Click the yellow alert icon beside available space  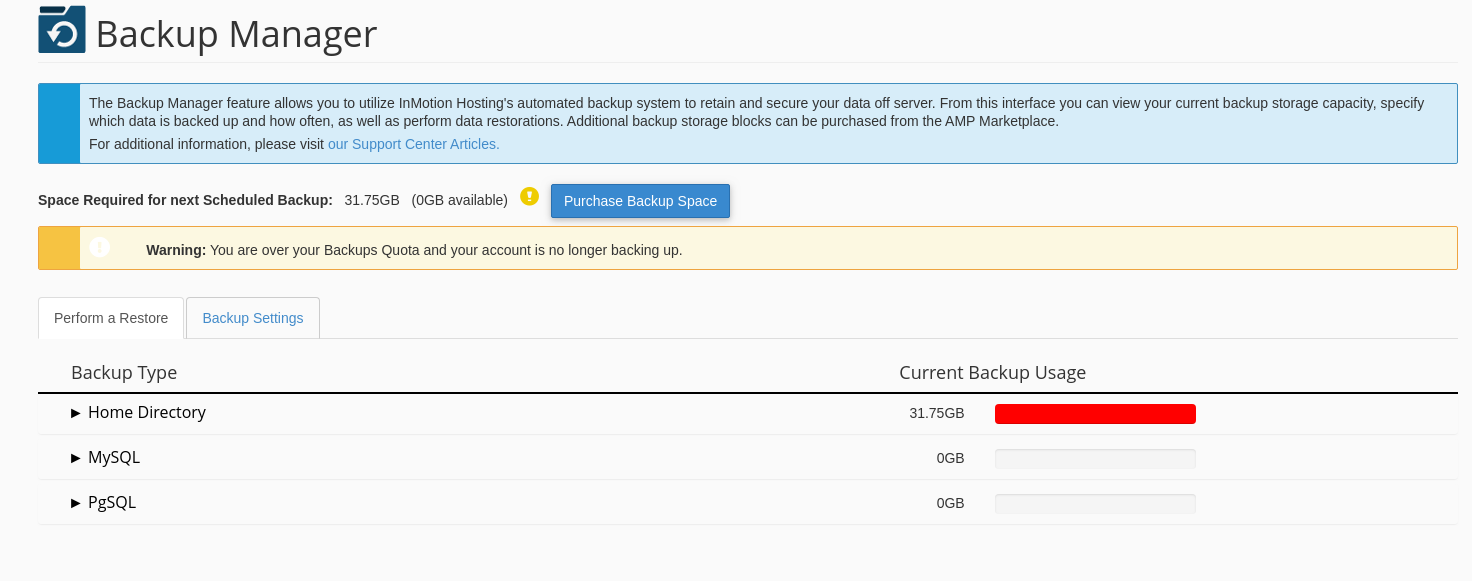pos(530,197)
